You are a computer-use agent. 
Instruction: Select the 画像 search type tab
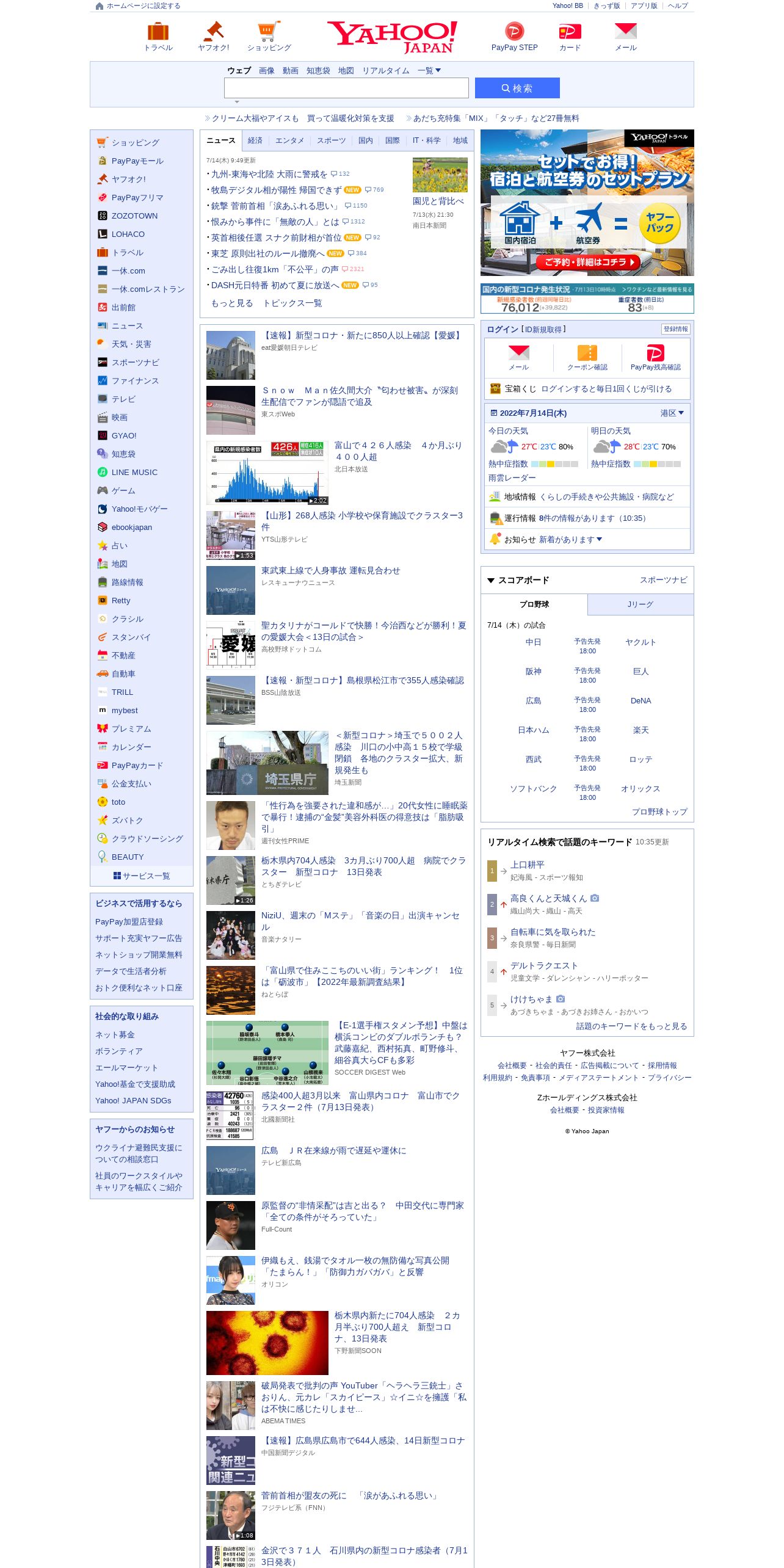(267, 71)
